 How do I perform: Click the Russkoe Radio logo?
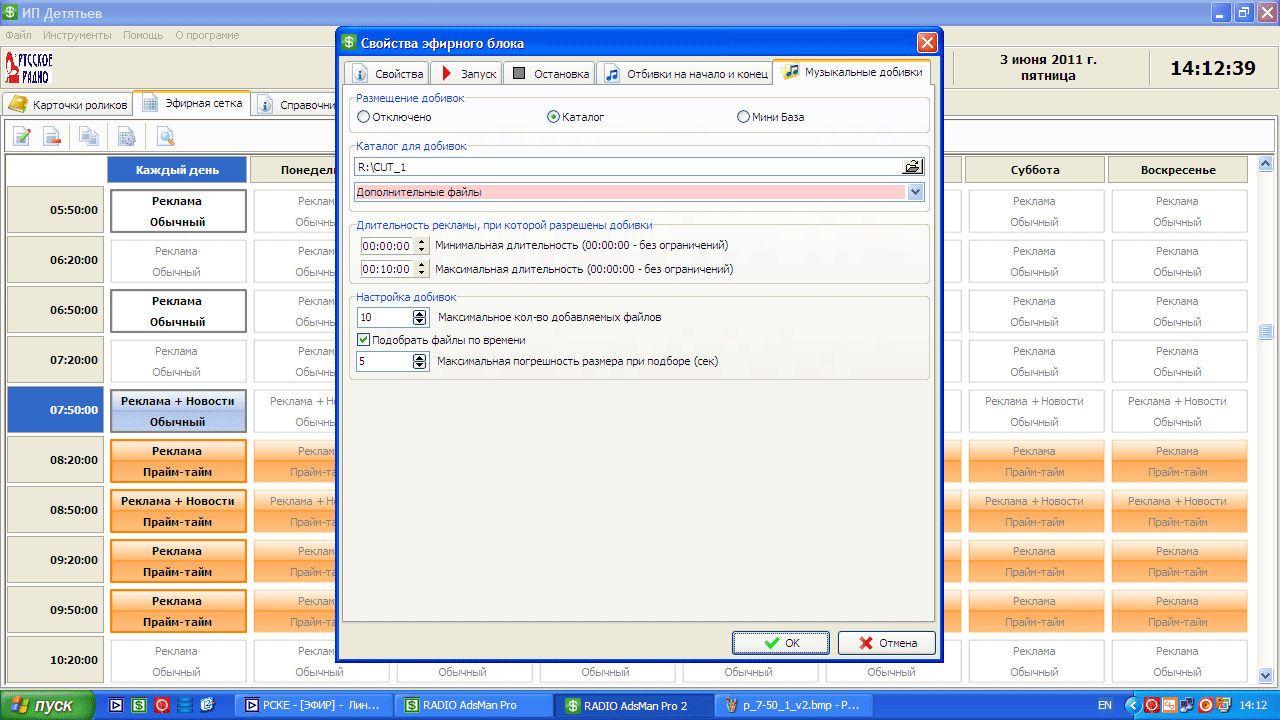(29, 69)
